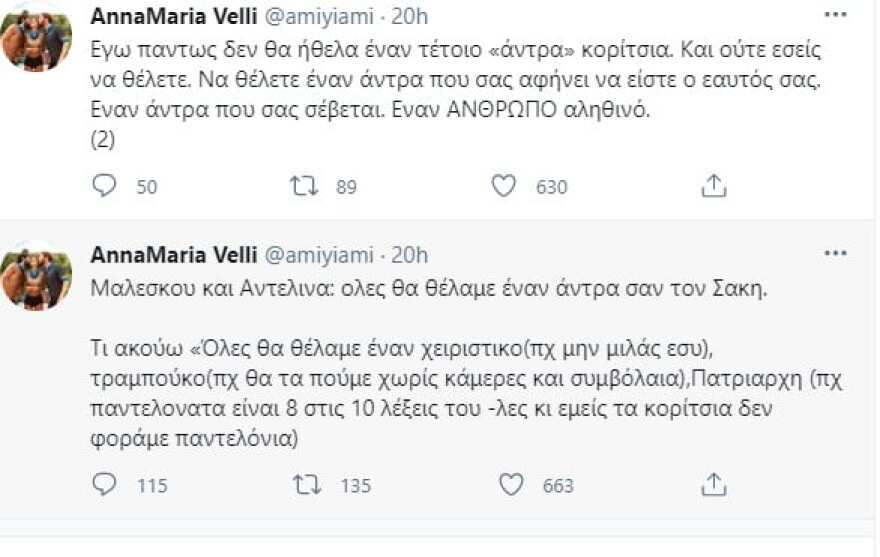Image resolution: width=880 pixels, height=557 pixels.
Task: Share the tweet mentioning Μαλέσκου και Αντελίνα
Action: (712, 485)
